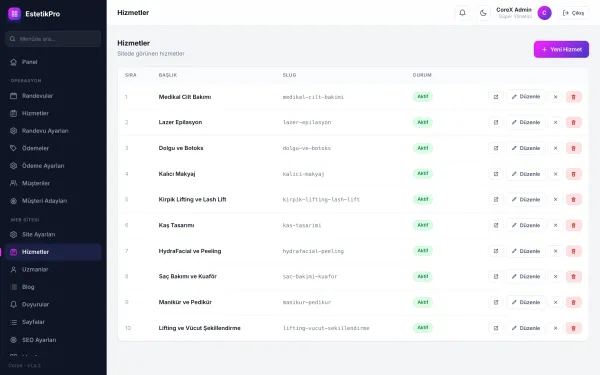This screenshot has width=600, height=375.
Task: Open Ödeme Ayarları in the sidebar
Action: pos(53,166)
